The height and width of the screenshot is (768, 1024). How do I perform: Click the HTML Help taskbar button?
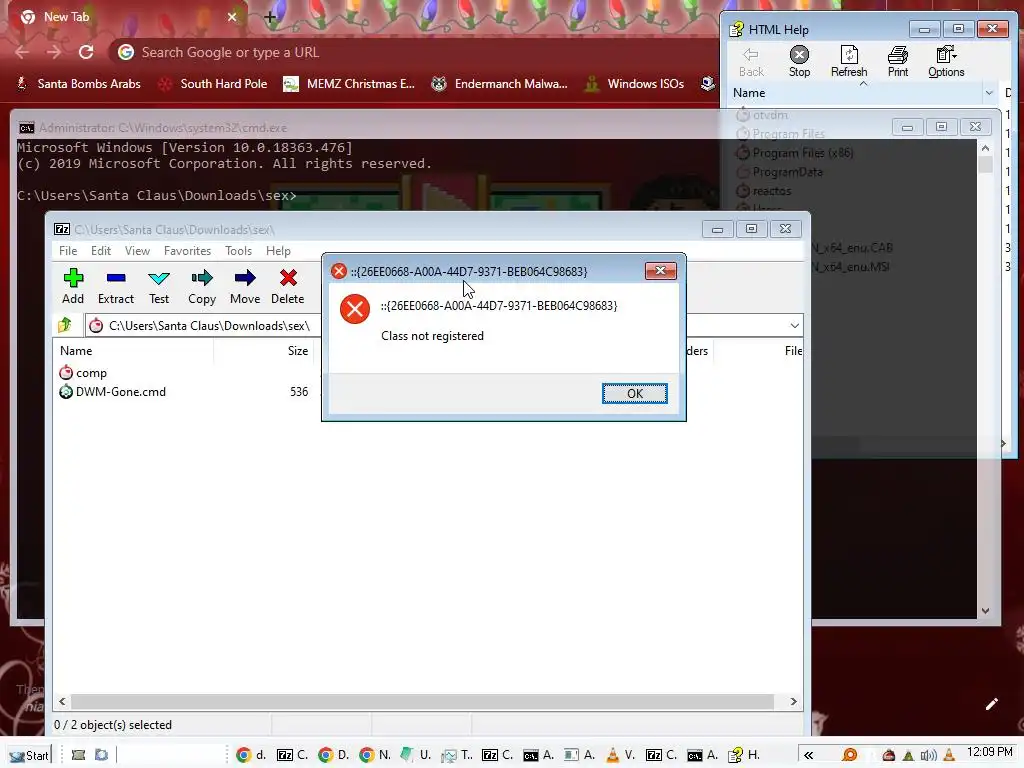(744, 755)
